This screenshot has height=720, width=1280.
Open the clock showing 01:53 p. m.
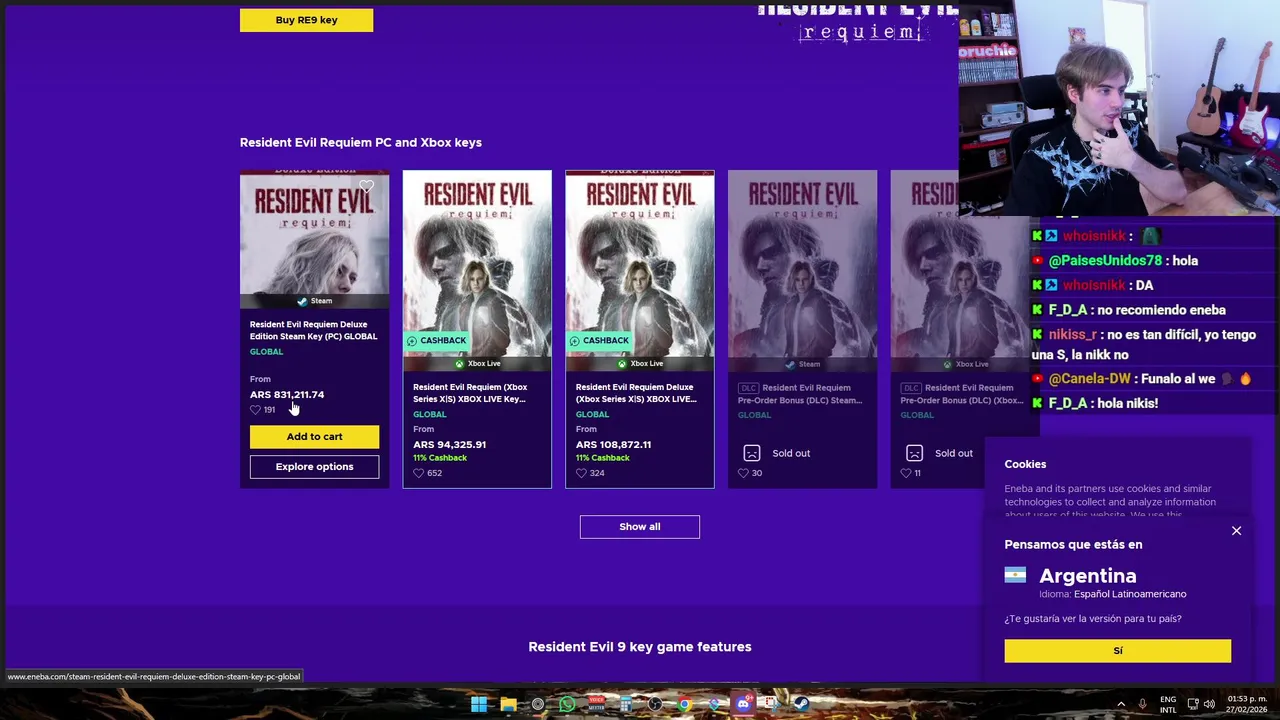pyautogui.click(x=1249, y=704)
